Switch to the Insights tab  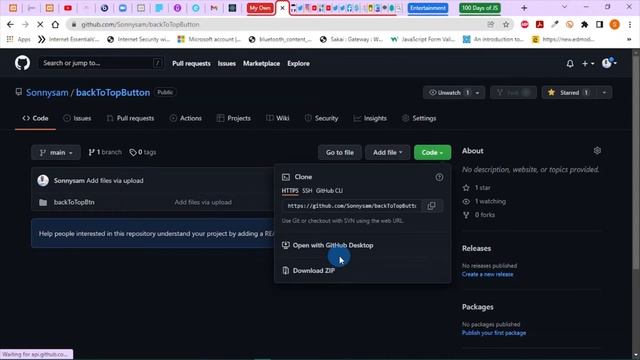[x=370, y=118]
